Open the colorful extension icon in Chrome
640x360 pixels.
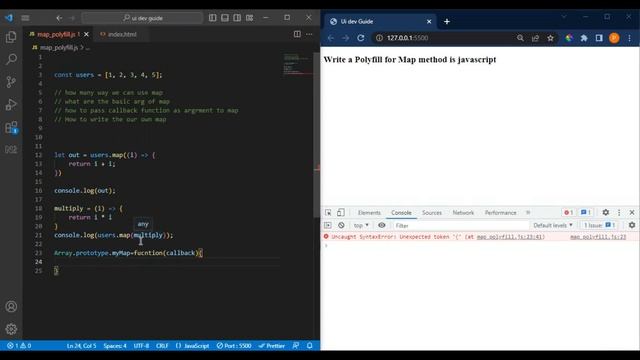[569, 38]
